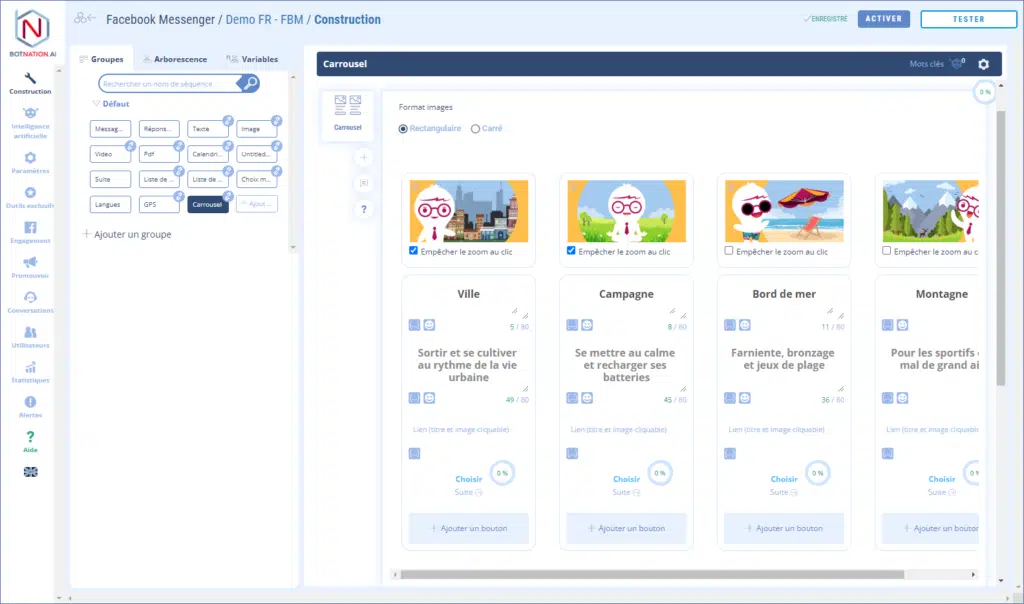Select the Rectangulaire image format
This screenshot has width=1024, height=604.
pyautogui.click(x=403, y=129)
